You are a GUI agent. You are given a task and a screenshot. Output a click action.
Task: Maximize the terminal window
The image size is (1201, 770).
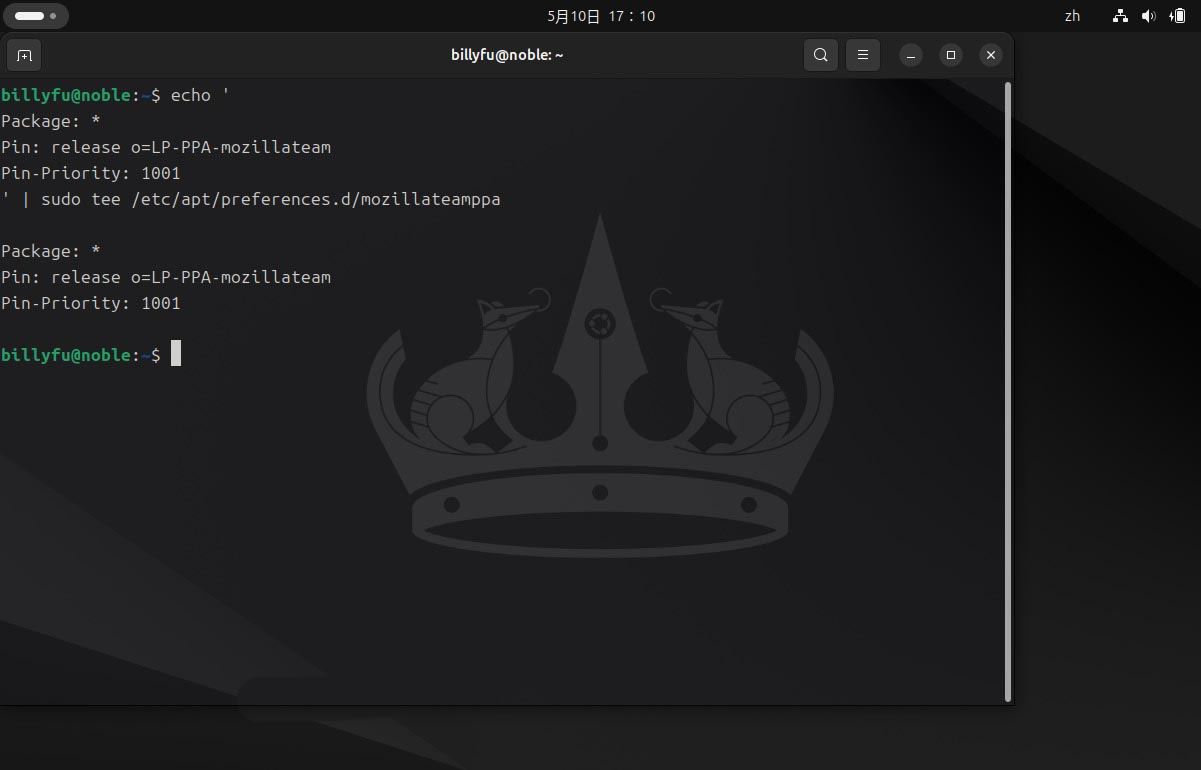click(x=951, y=55)
